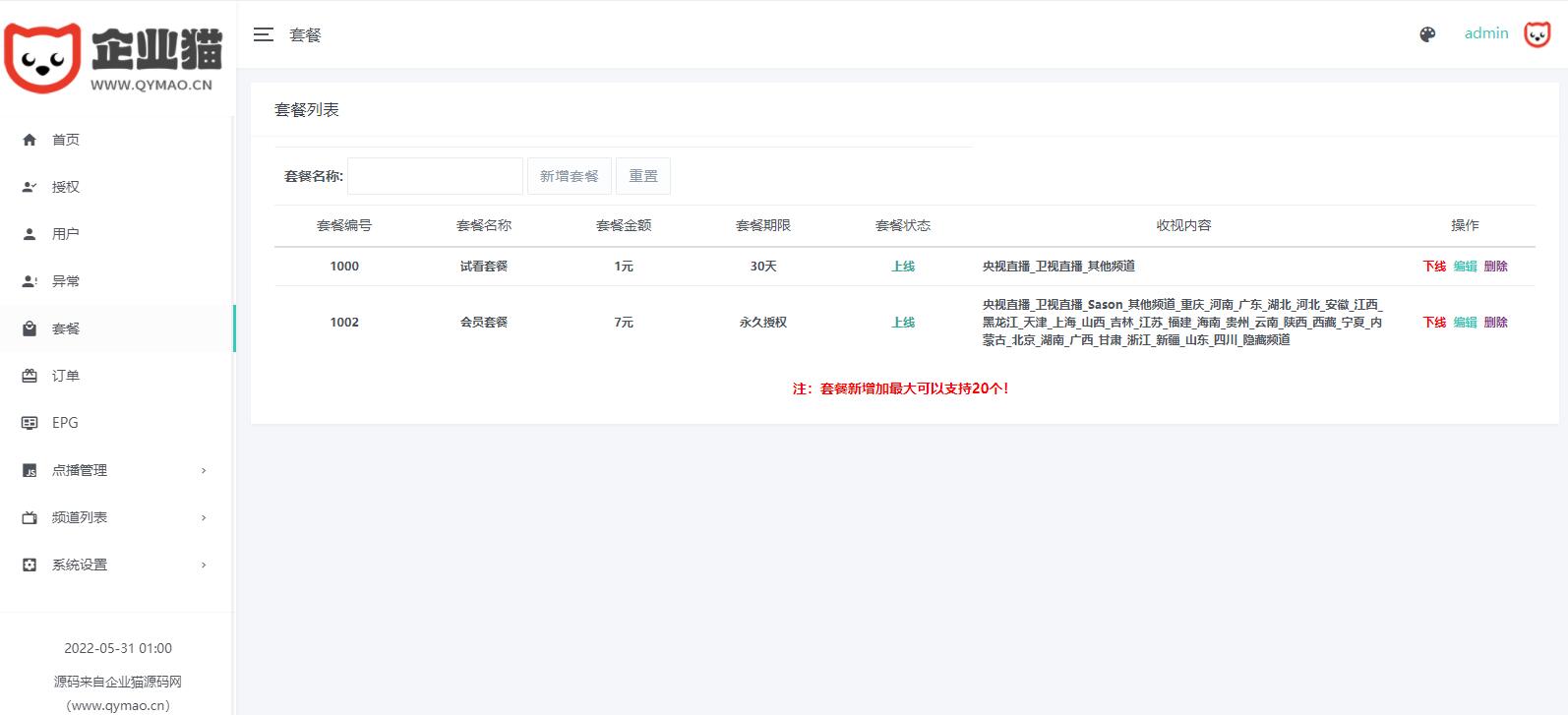Select the 套餐 menu item

tap(117, 328)
